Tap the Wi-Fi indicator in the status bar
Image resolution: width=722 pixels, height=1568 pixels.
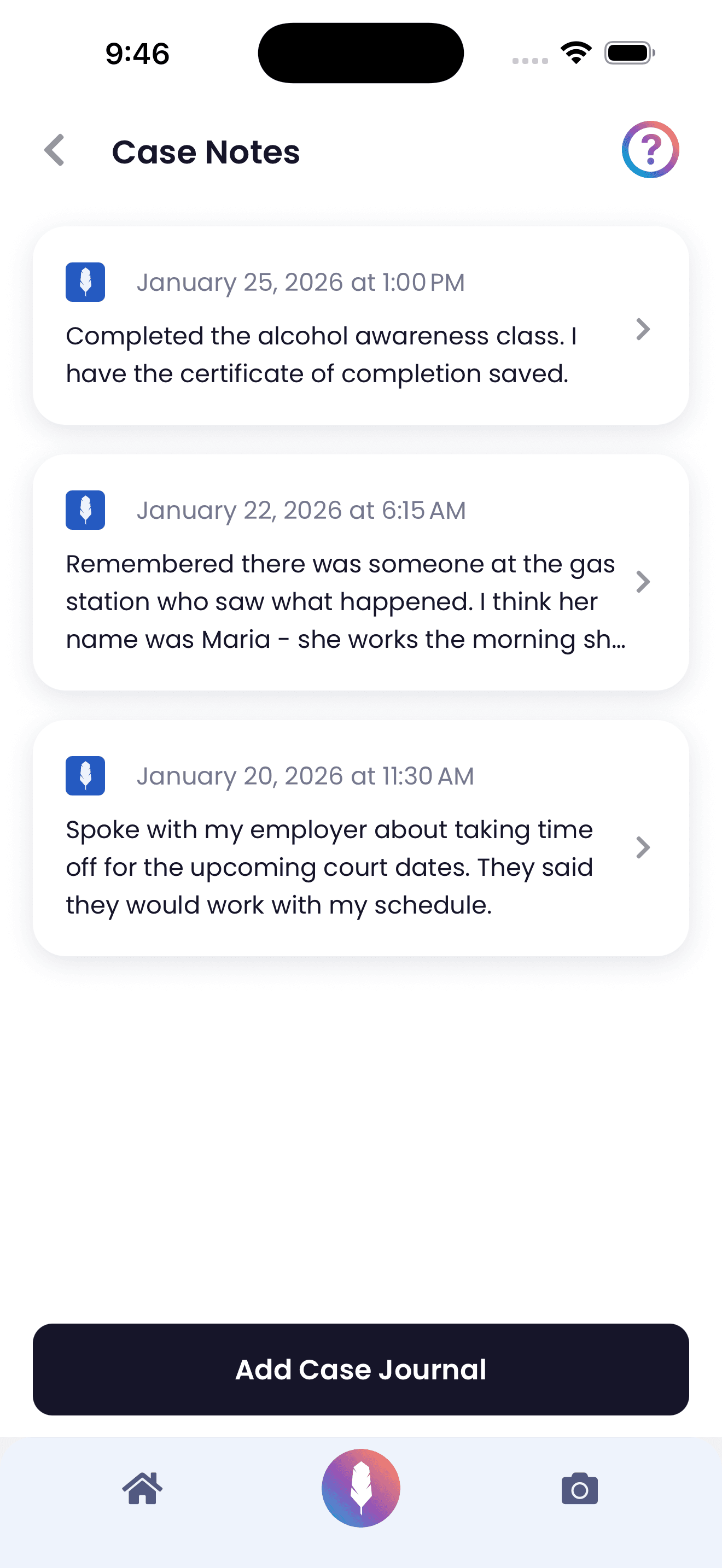click(575, 54)
